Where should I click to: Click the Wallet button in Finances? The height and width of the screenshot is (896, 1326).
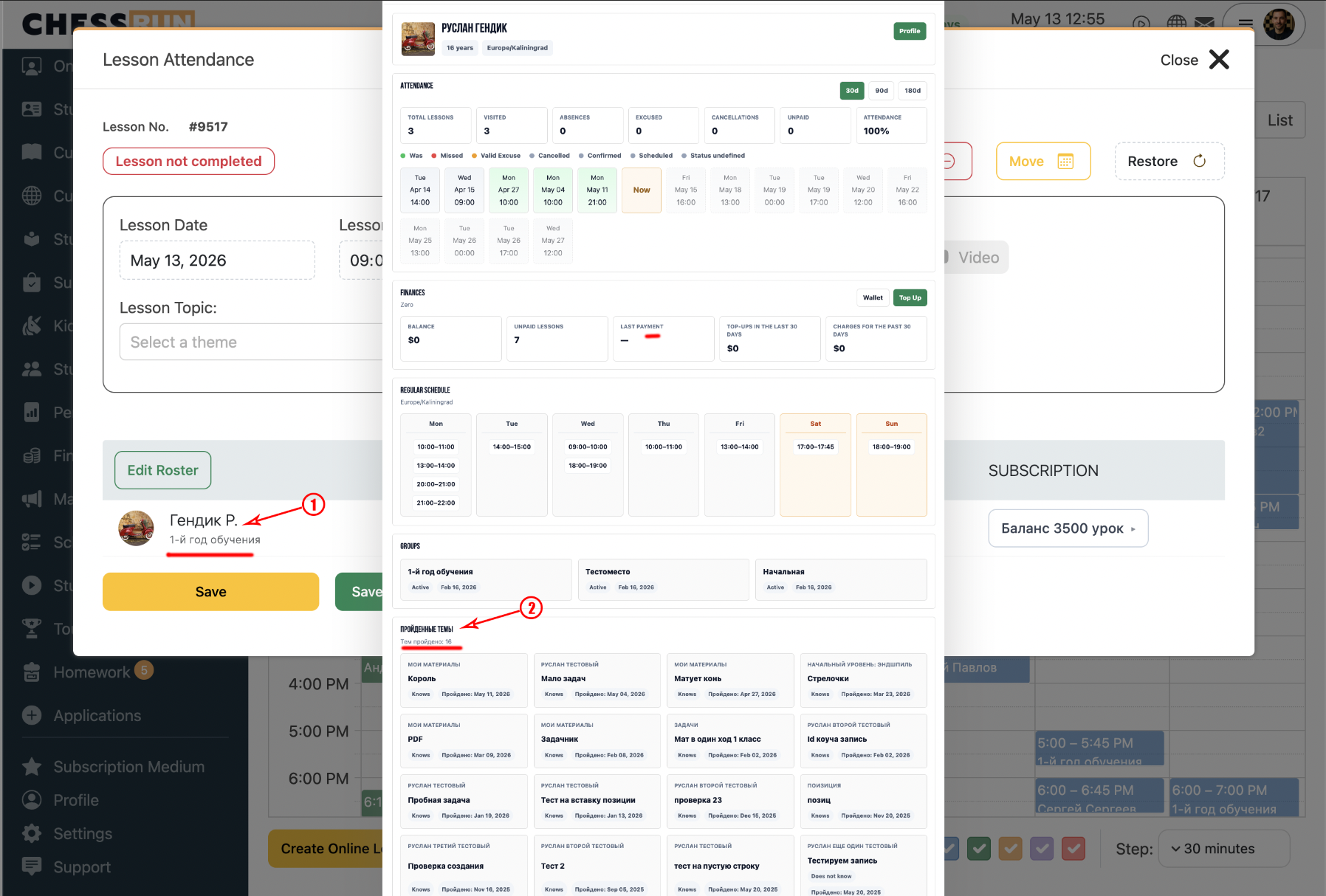(x=873, y=297)
